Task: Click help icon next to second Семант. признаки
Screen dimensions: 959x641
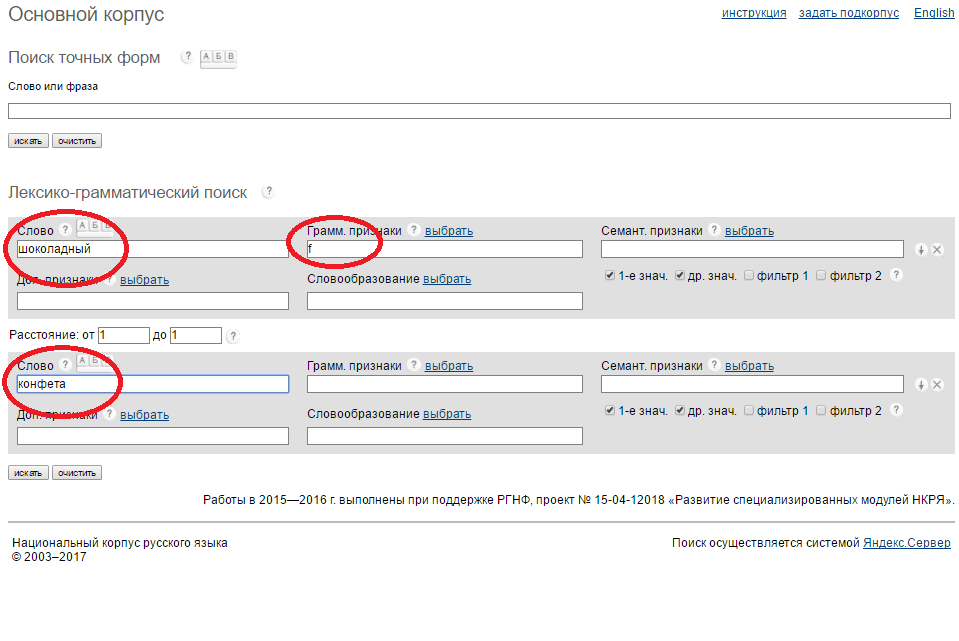Action: (x=714, y=365)
